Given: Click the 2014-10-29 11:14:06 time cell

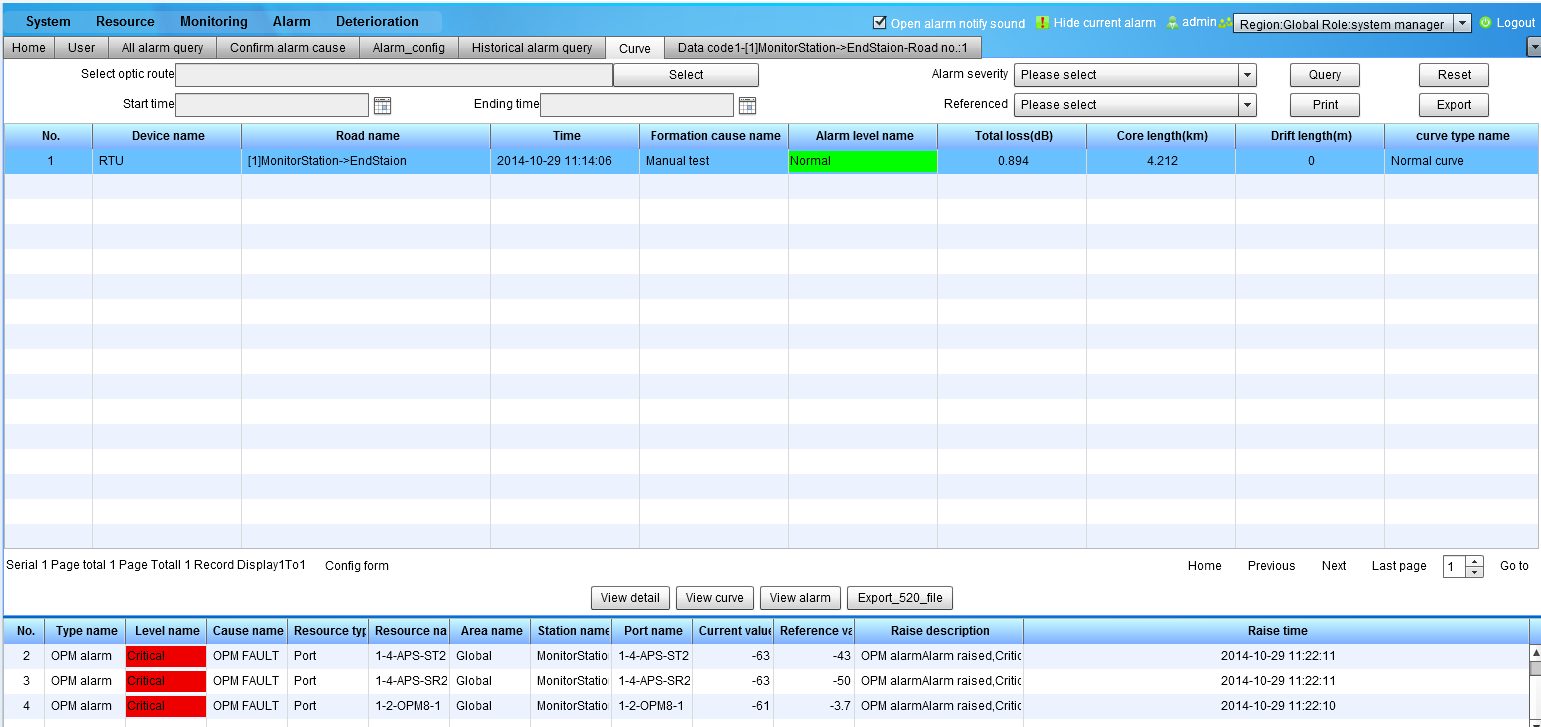Looking at the screenshot, I should [x=565, y=161].
